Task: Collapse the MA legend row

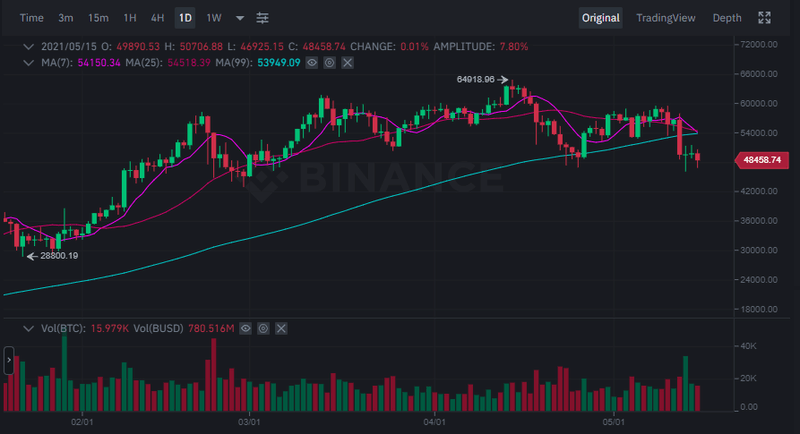Action: point(30,63)
